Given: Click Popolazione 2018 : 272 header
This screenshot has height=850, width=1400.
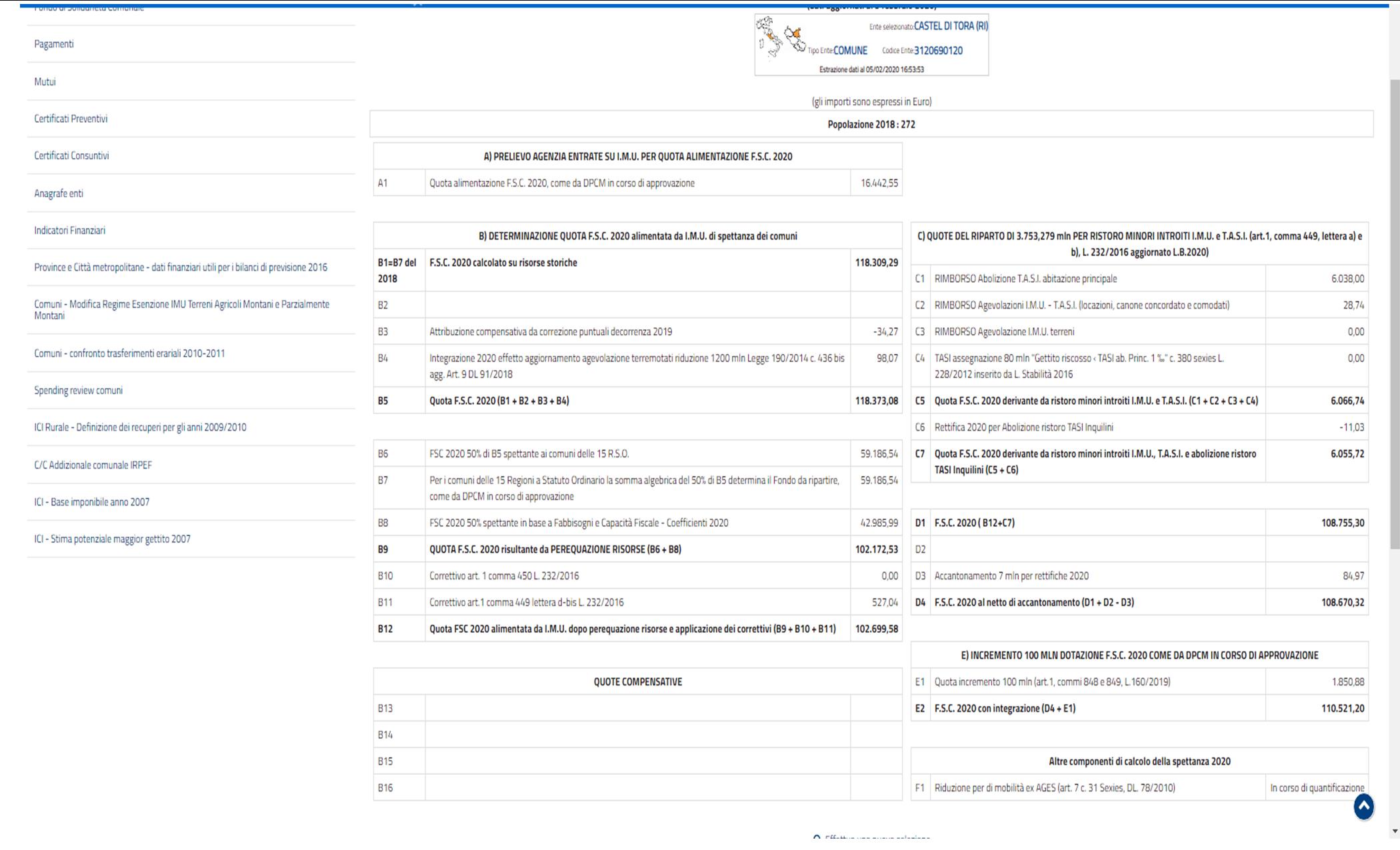Looking at the screenshot, I should click(871, 125).
